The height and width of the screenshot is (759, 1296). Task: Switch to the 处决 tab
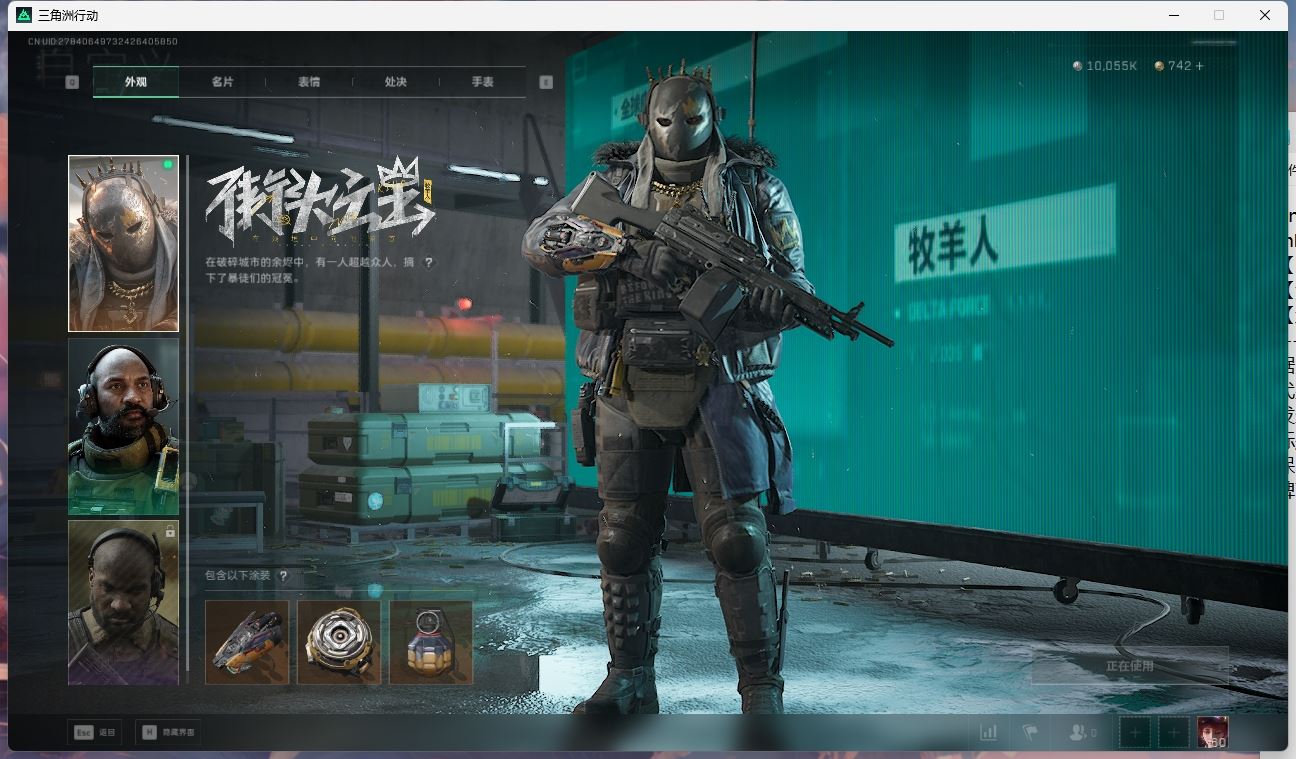(x=394, y=82)
